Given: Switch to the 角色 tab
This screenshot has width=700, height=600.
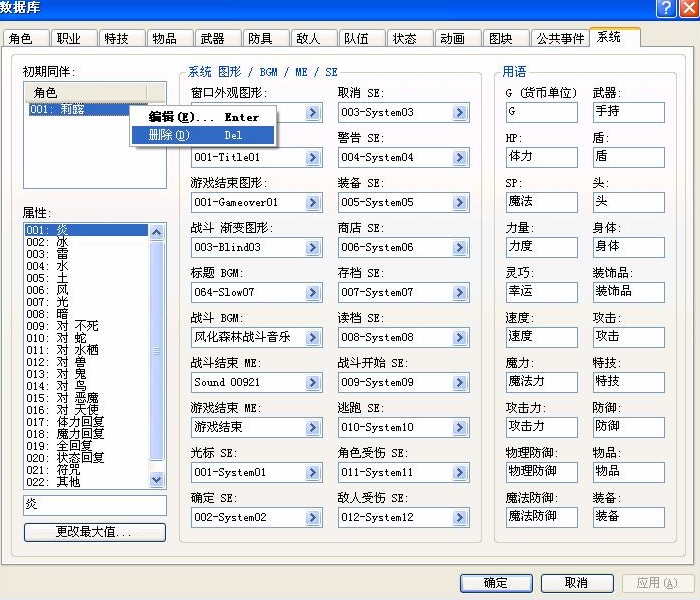Looking at the screenshot, I should 25,38.
